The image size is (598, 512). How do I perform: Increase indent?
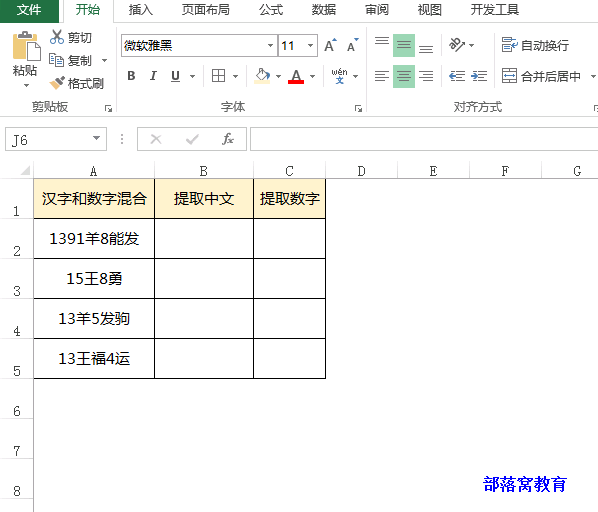point(479,76)
